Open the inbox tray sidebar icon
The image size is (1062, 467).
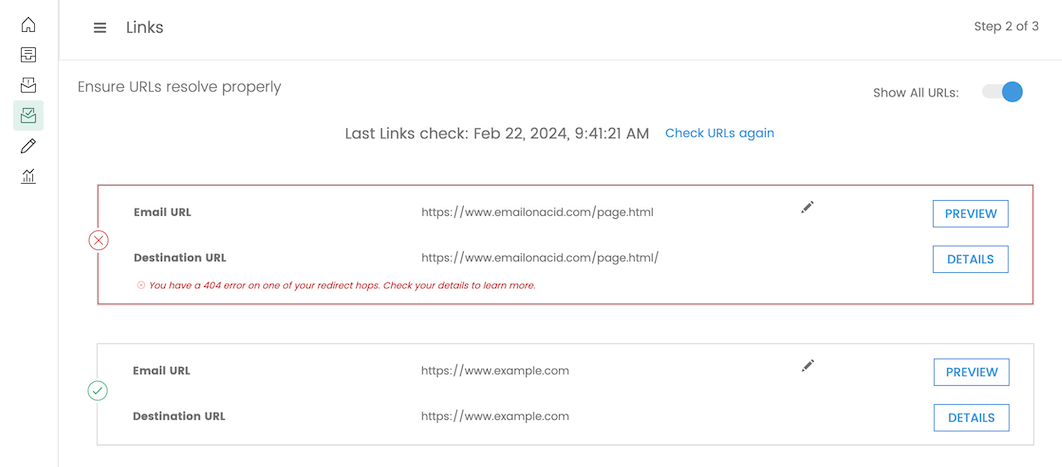pyautogui.click(x=28, y=55)
